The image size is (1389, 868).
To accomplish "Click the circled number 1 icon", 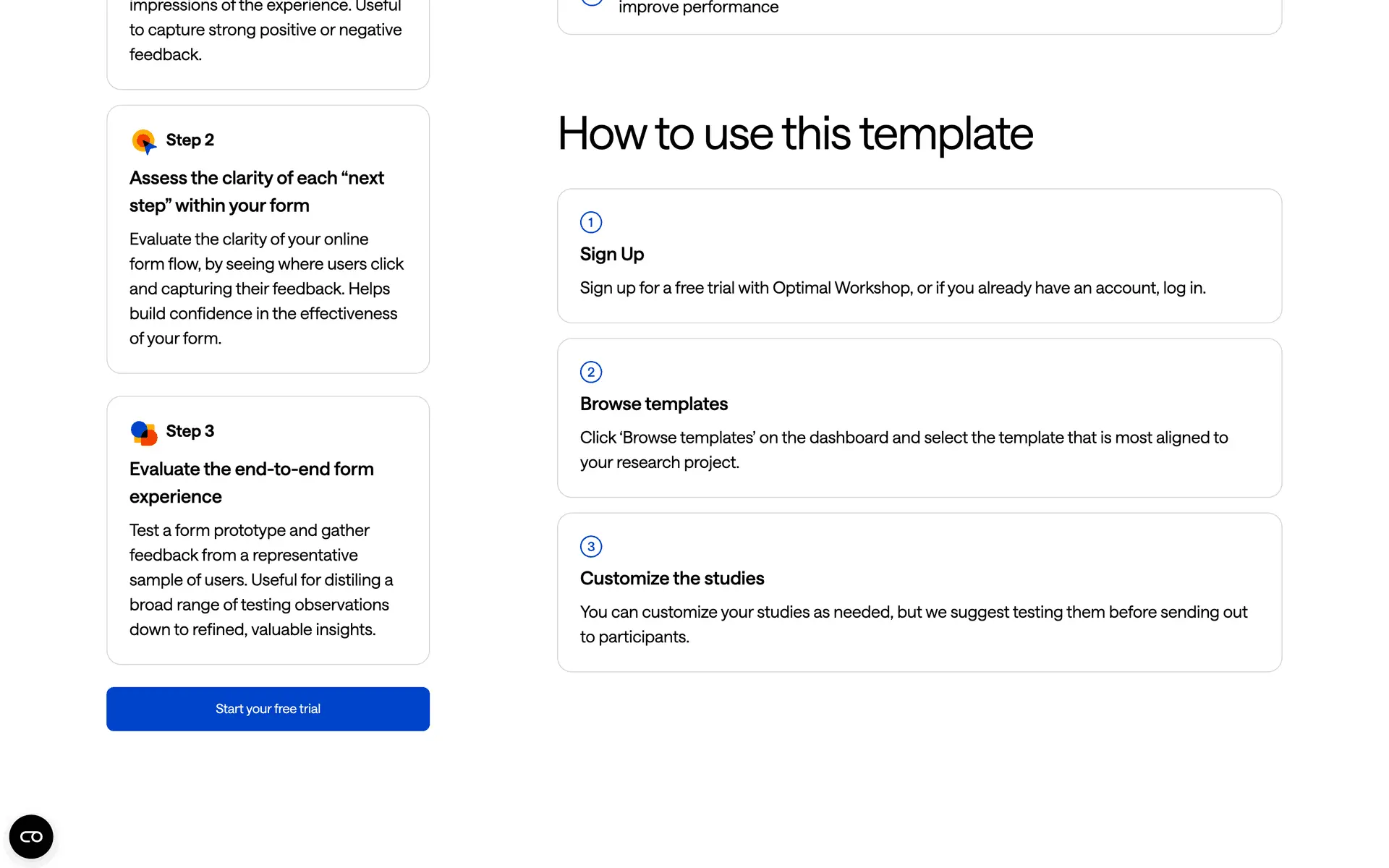I will [591, 222].
